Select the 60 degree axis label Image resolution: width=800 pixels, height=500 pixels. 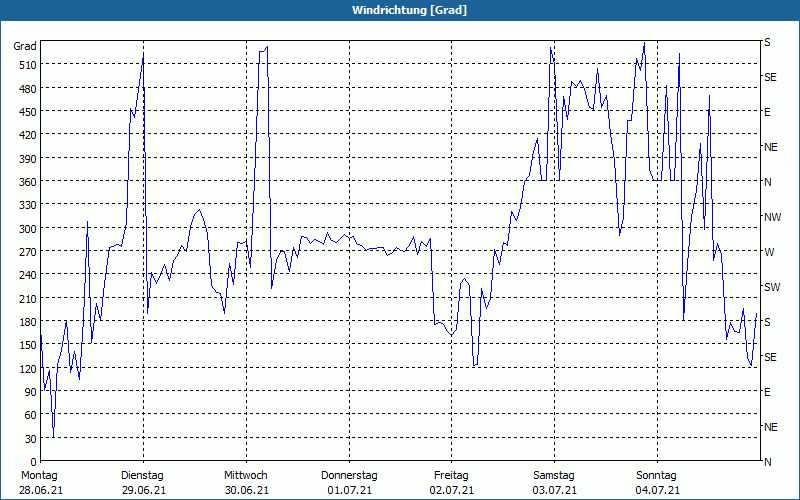pos(31,415)
